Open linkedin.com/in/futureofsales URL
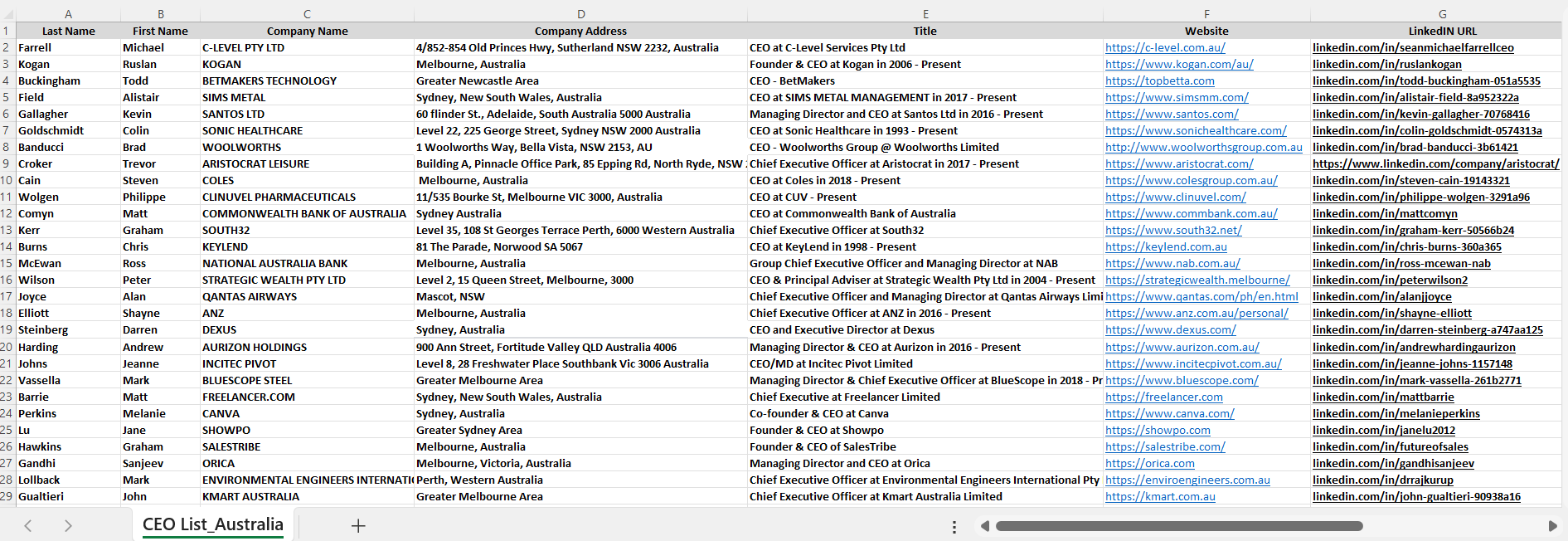Viewport: 1568px width, 541px height. [x=1391, y=446]
